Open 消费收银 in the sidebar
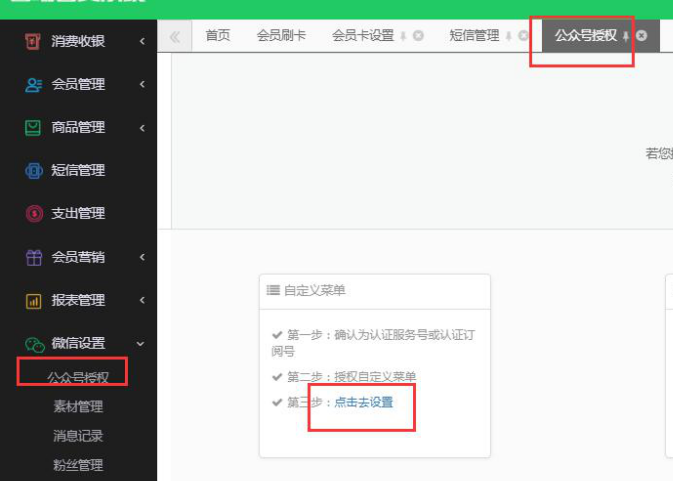Viewport: 673px width, 481px height. (x=78, y=41)
